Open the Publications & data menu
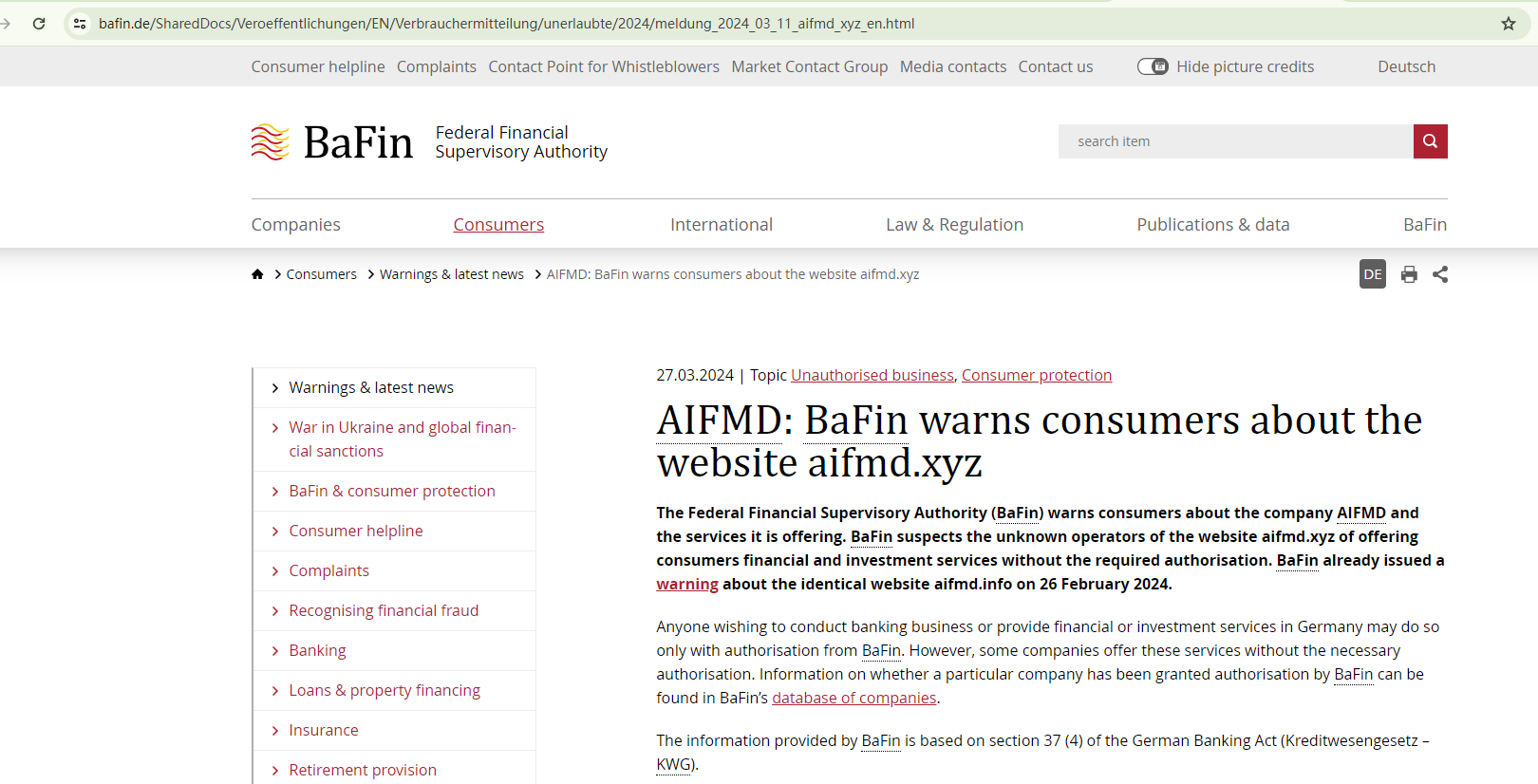Image resolution: width=1538 pixels, height=784 pixels. pyautogui.click(x=1213, y=225)
